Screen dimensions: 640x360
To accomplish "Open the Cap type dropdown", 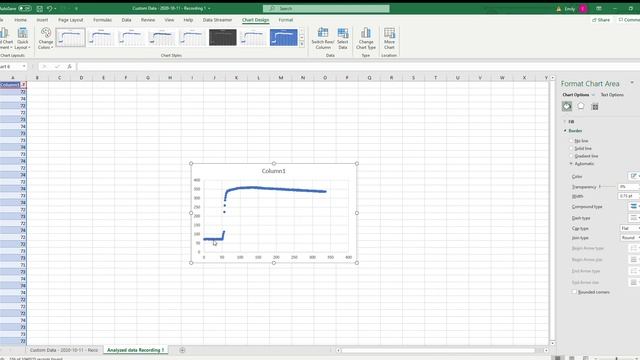I will coord(629,228).
